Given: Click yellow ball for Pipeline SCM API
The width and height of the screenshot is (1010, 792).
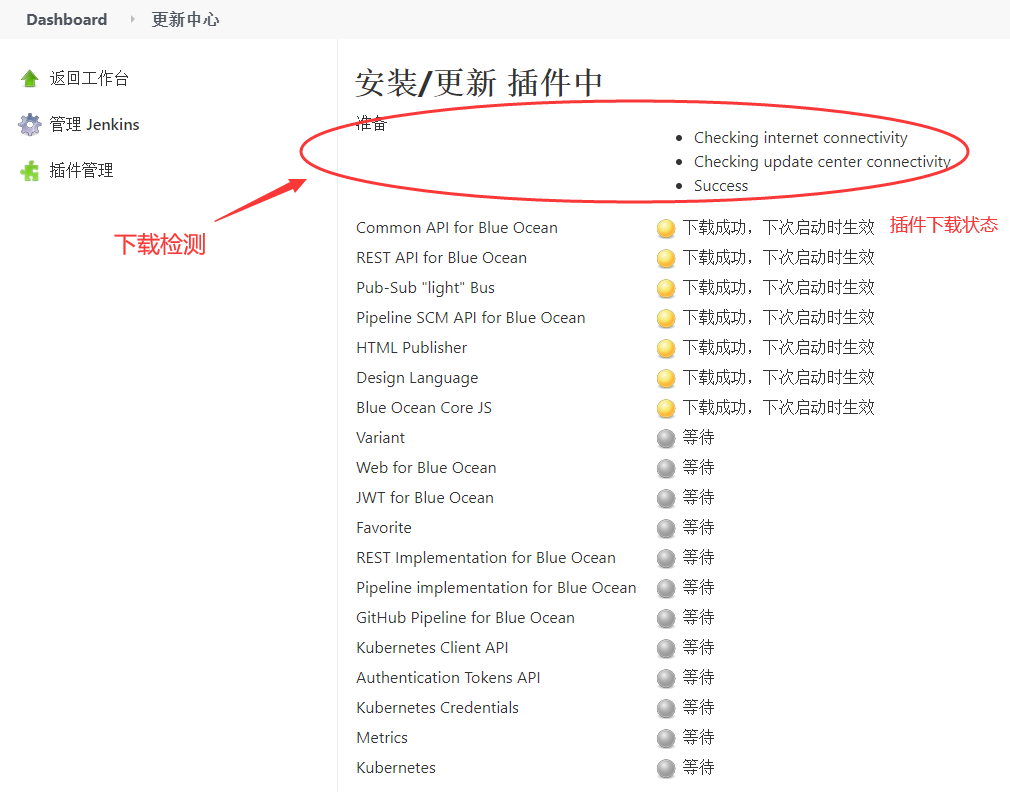Looking at the screenshot, I should (x=666, y=318).
